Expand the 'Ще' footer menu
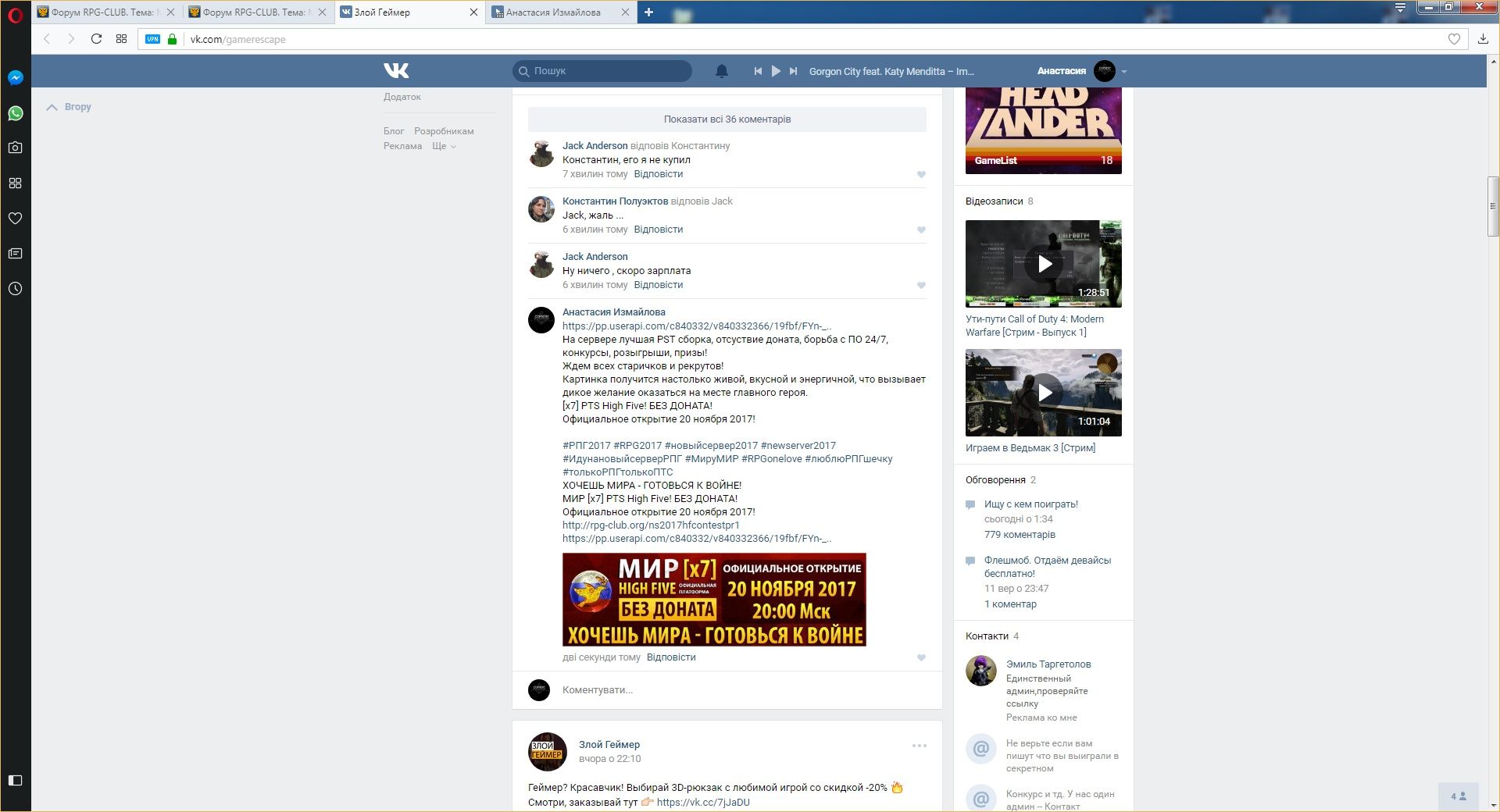 (x=444, y=146)
